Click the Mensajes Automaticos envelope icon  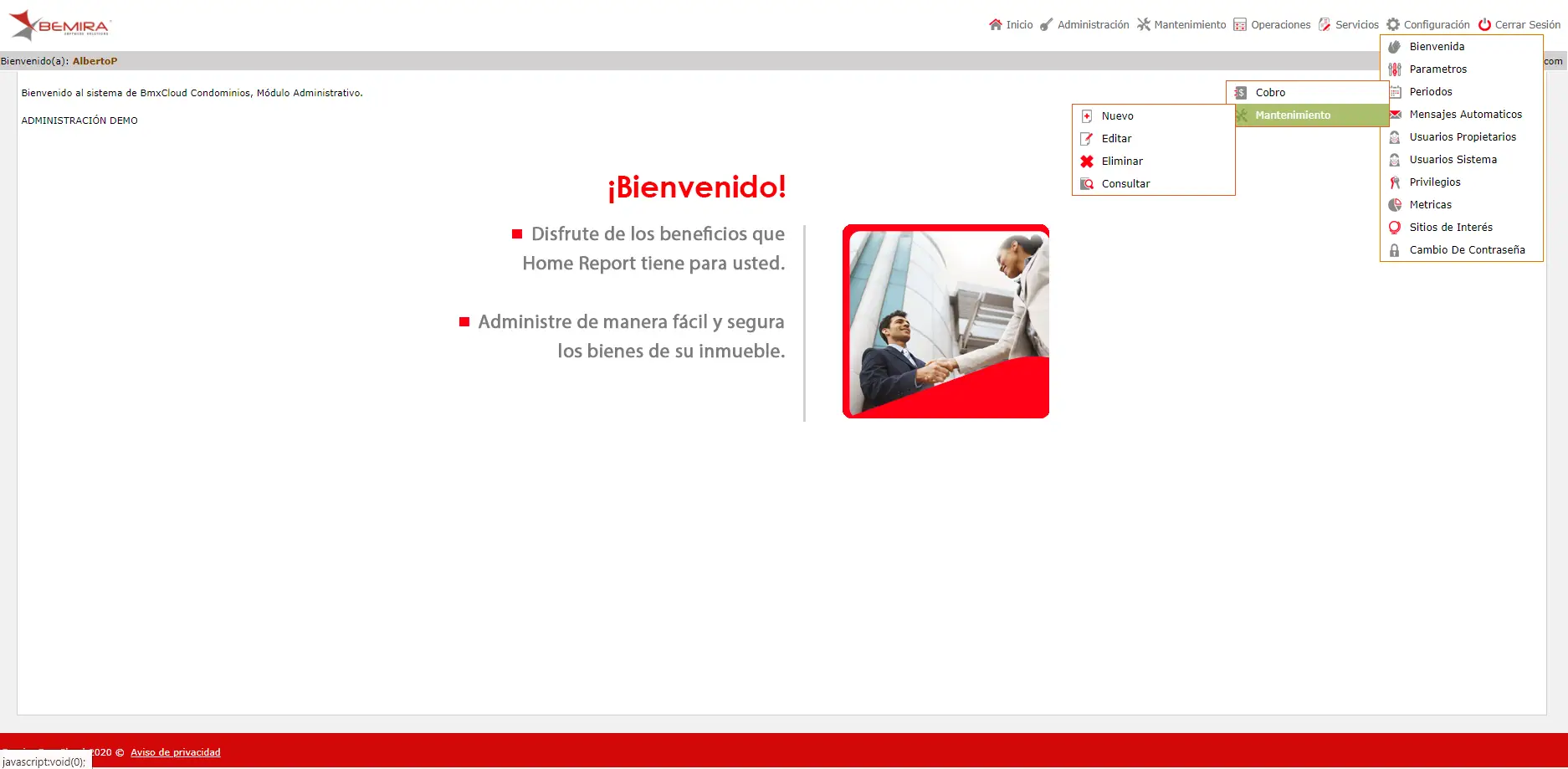1395,115
